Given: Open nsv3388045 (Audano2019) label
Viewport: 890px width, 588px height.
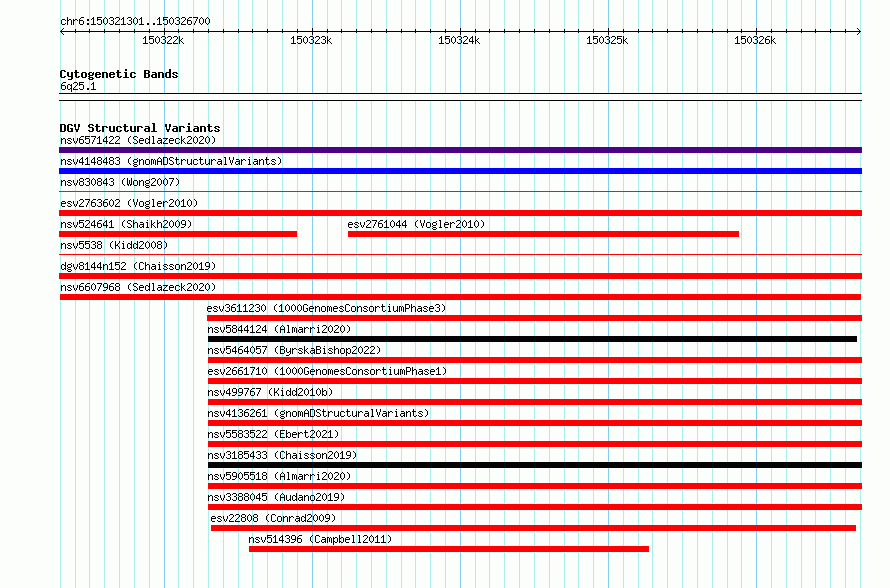Looking at the screenshot, I should pyautogui.click(x=276, y=497).
